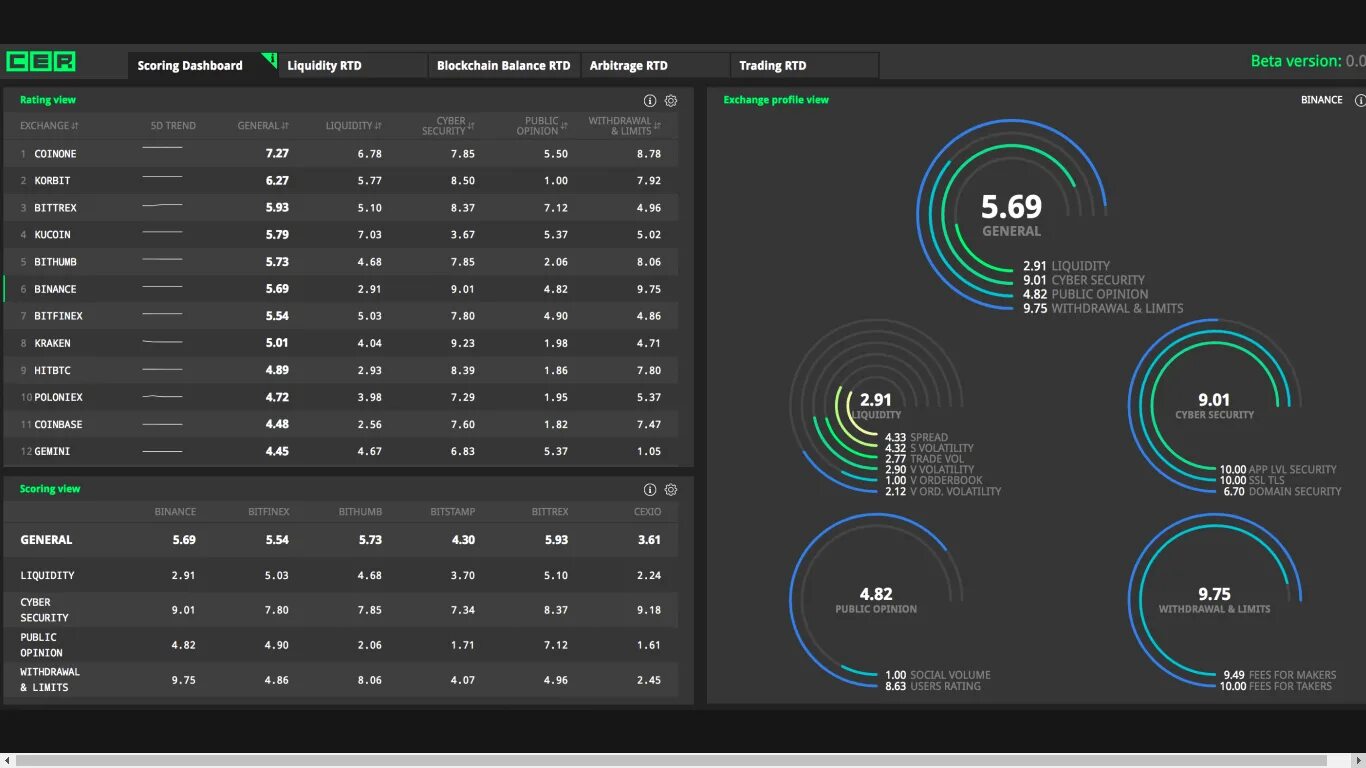Click the 10.00 FEES FOR TAKERS entry

[1276, 686]
